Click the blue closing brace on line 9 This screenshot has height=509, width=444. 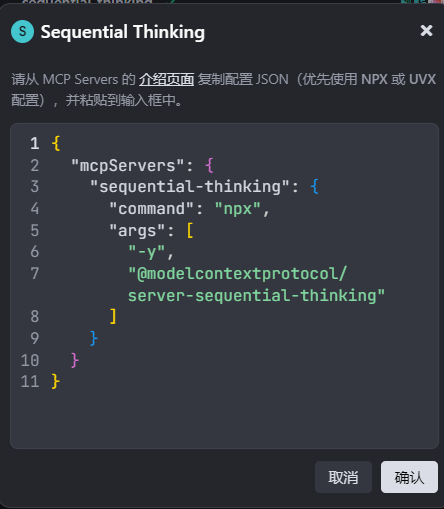pos(94,338)
